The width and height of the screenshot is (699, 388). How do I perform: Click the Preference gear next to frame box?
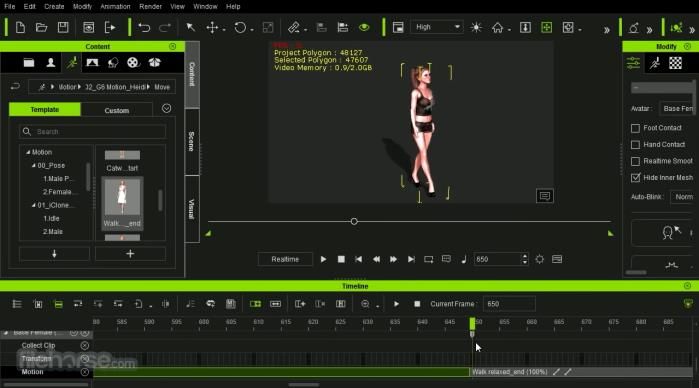pos(539,259)
